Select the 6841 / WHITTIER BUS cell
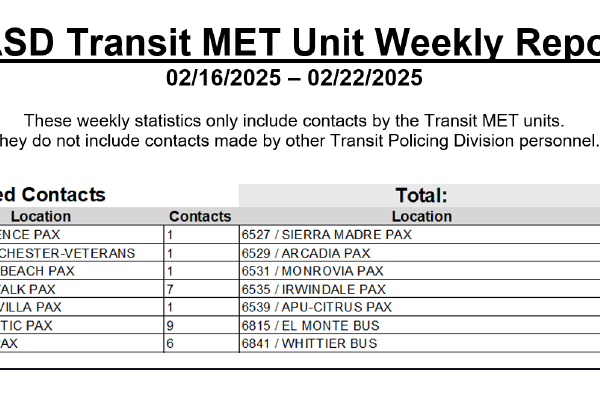 point(309,343)
